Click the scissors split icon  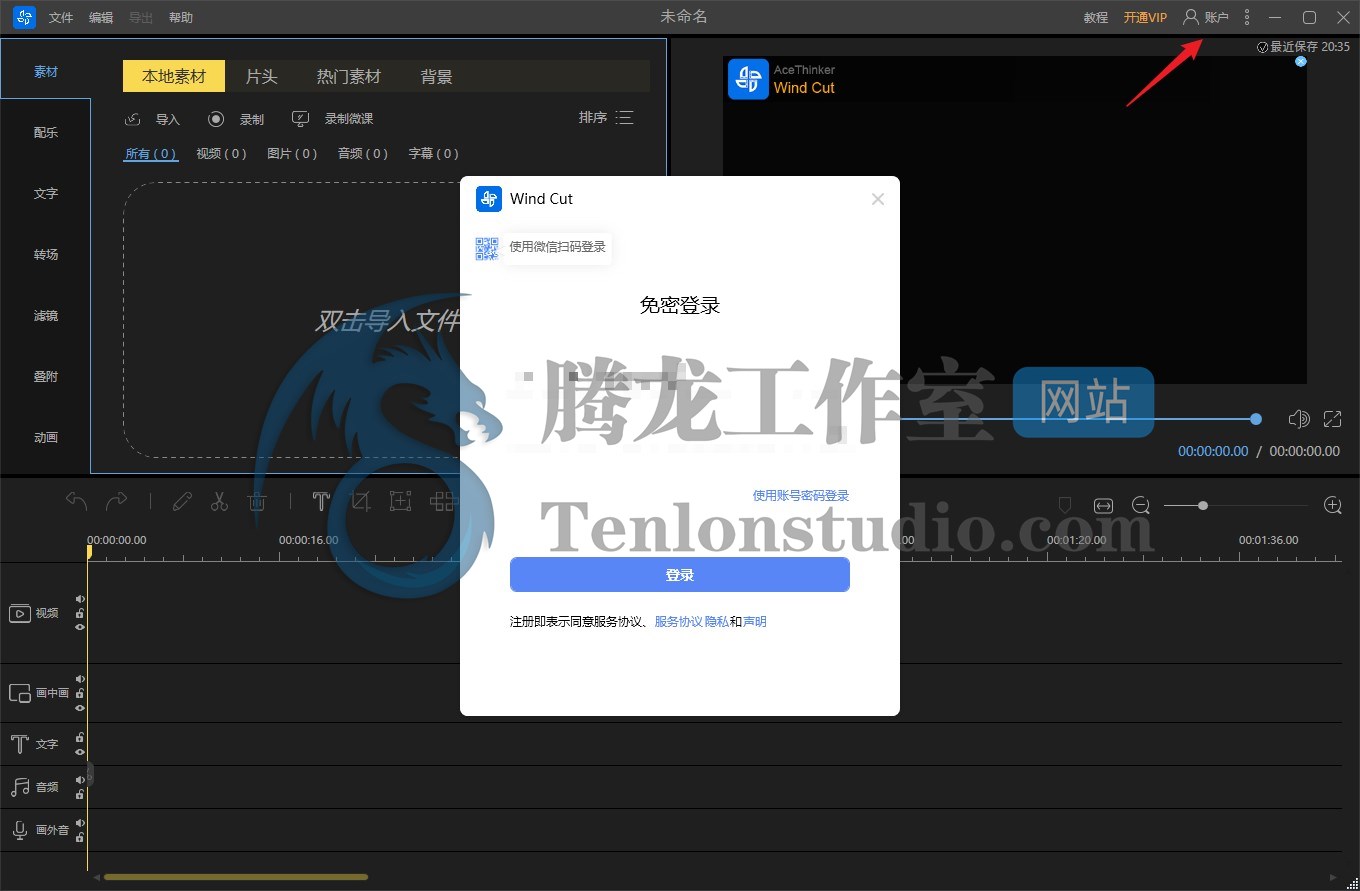tap(219, 501)
